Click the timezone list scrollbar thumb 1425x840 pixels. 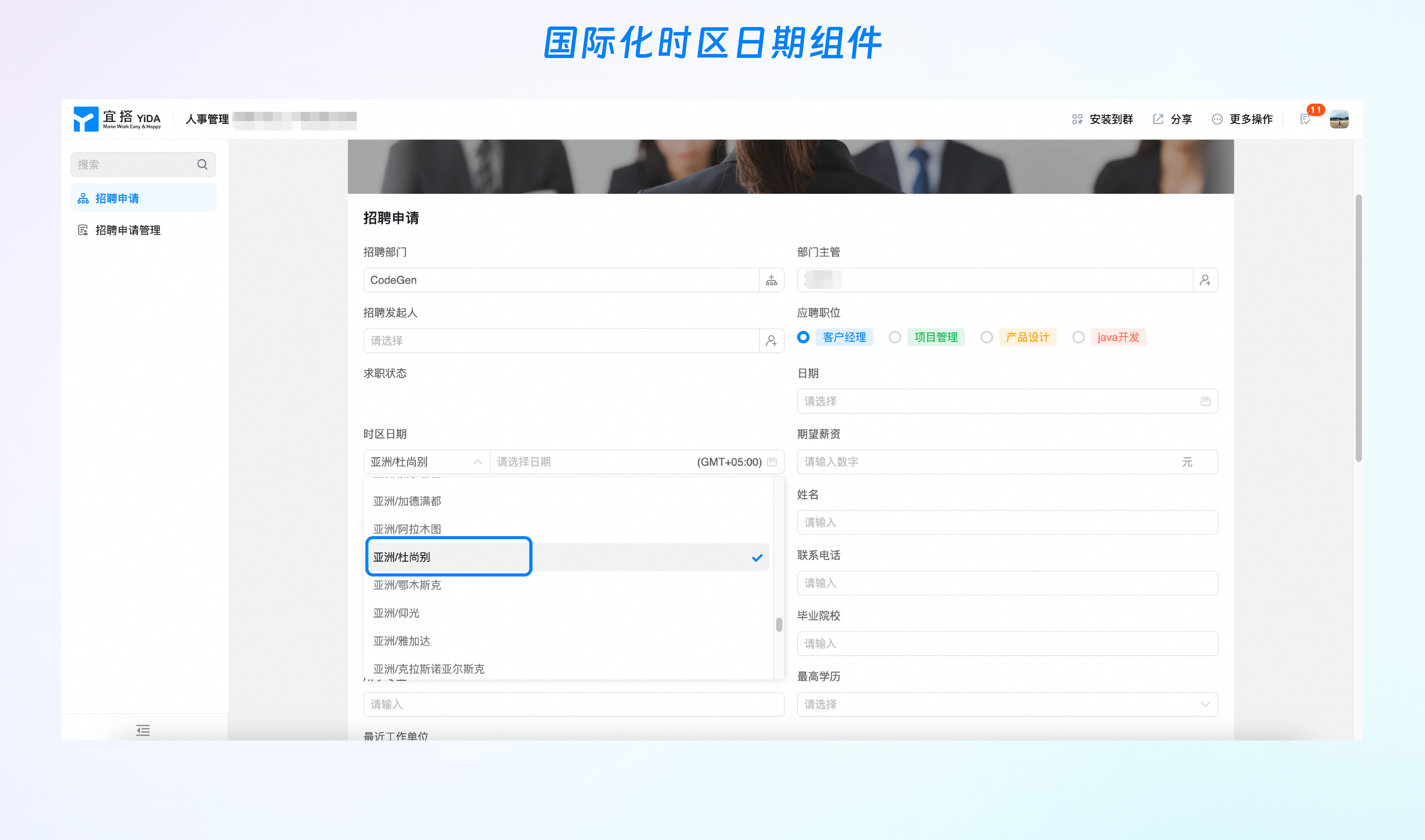tap(779, 624)
